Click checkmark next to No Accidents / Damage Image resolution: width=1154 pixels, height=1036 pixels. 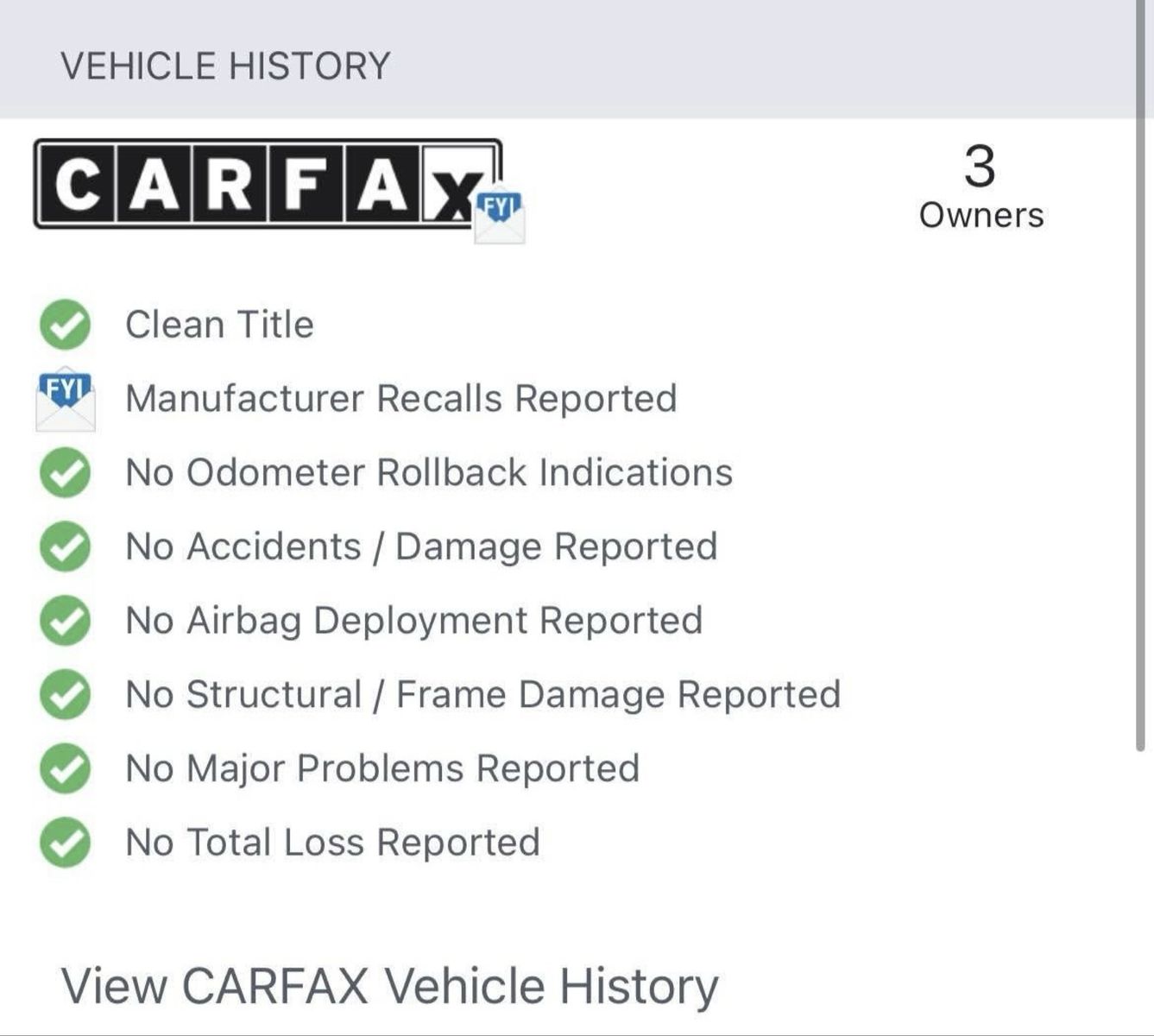pos(65,546)
